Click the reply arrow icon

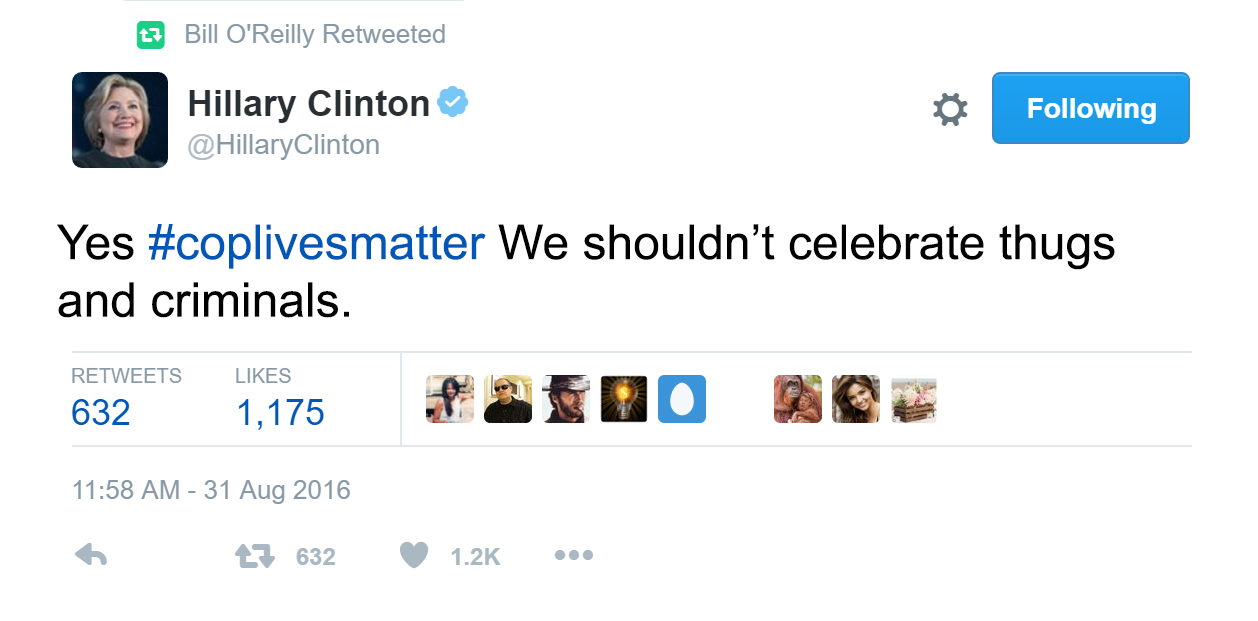(91, 556)
